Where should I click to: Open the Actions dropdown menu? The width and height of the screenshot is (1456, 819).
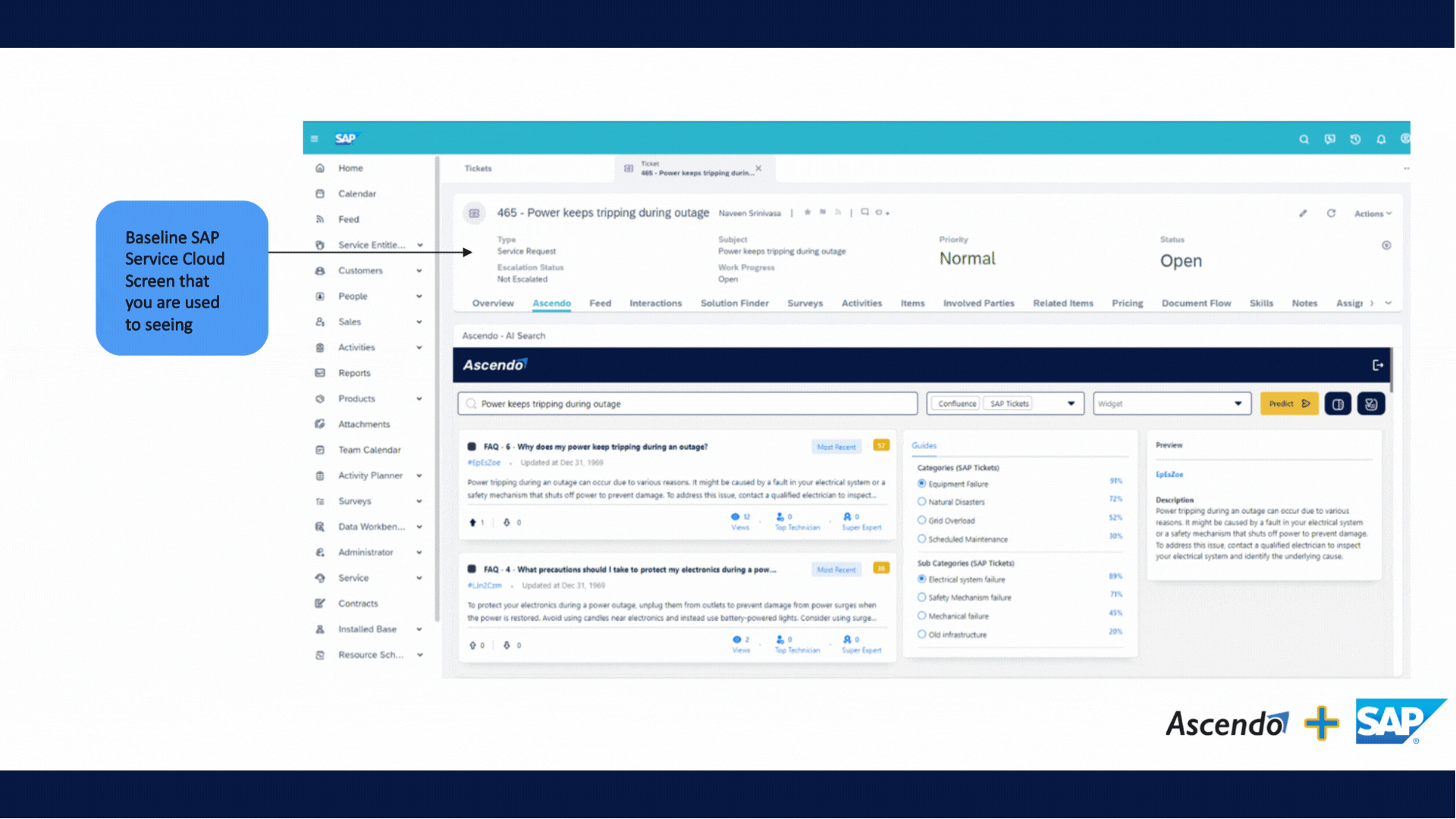point(1373,214)
